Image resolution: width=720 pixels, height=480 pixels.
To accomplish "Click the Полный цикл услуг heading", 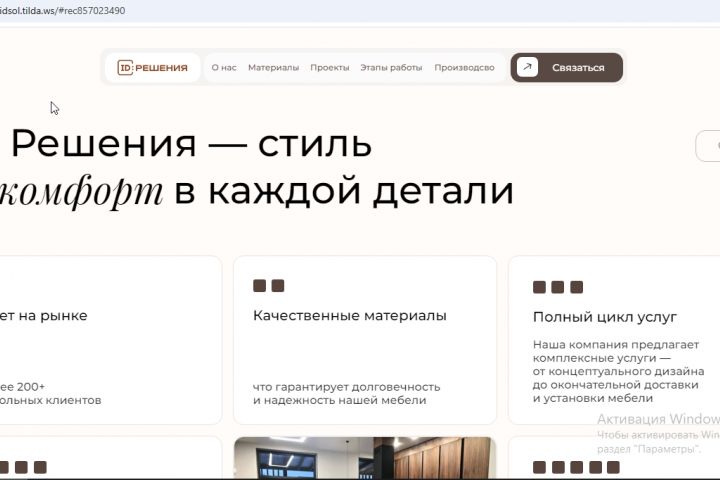I will (605, 317).
